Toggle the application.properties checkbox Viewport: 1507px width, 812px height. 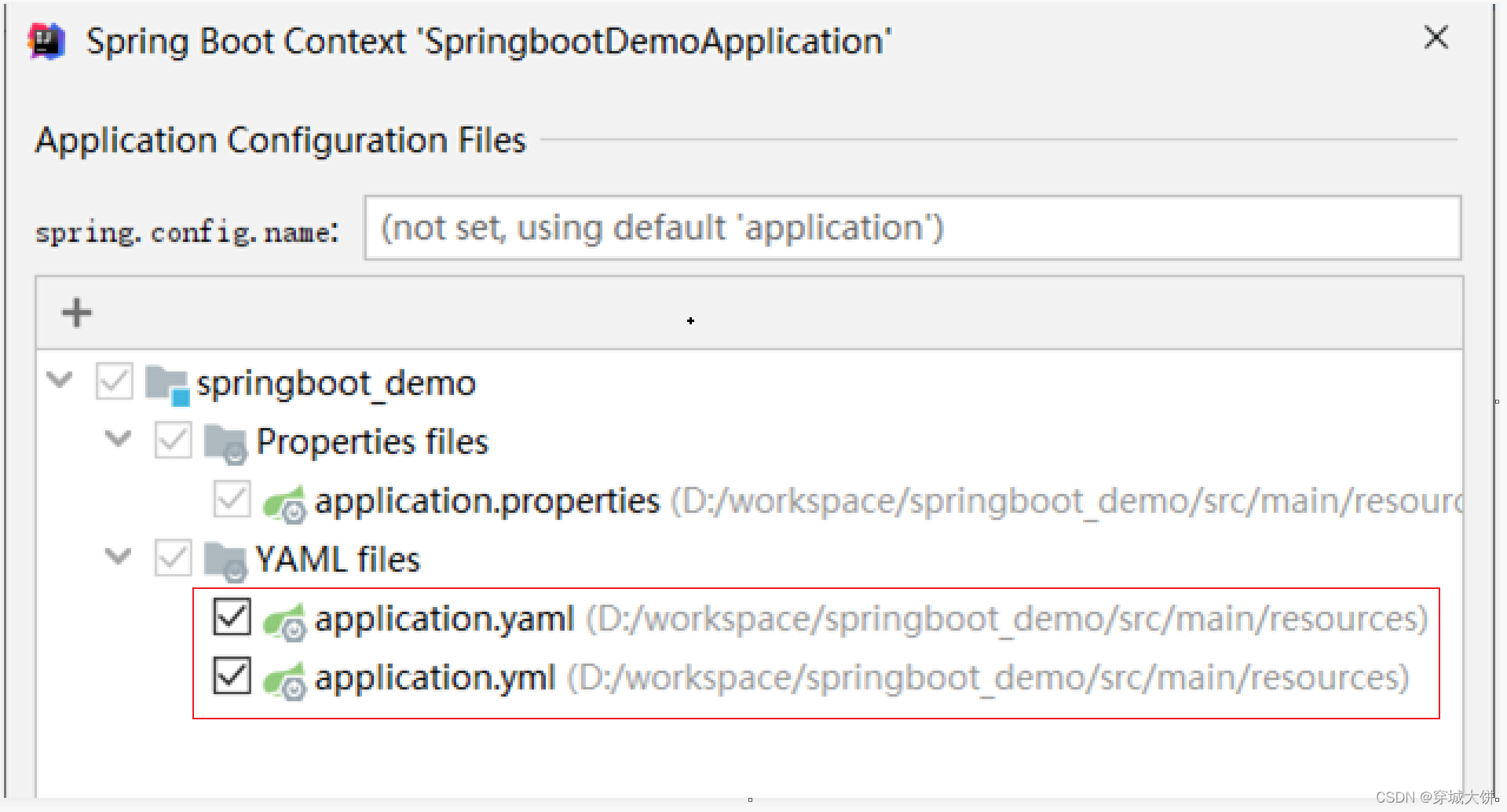[x=232, y=499]
